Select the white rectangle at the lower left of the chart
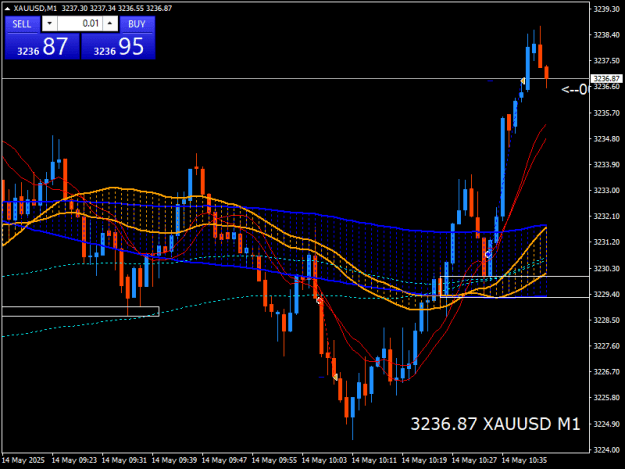Screen dimensions: 625x469 [81, 311]
